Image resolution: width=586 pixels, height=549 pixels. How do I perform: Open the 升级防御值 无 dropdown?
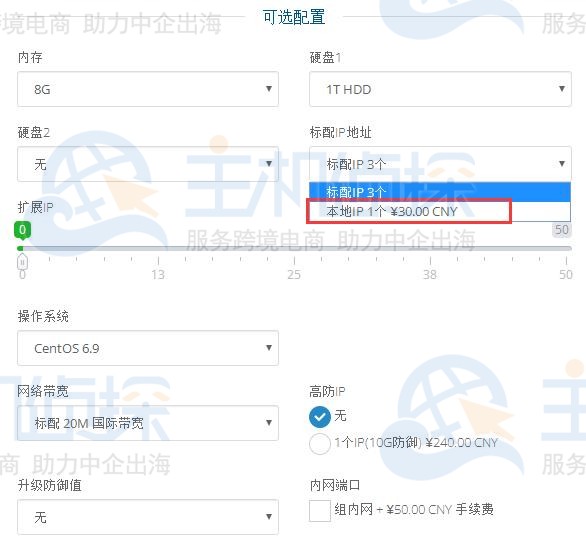(148, 517)
